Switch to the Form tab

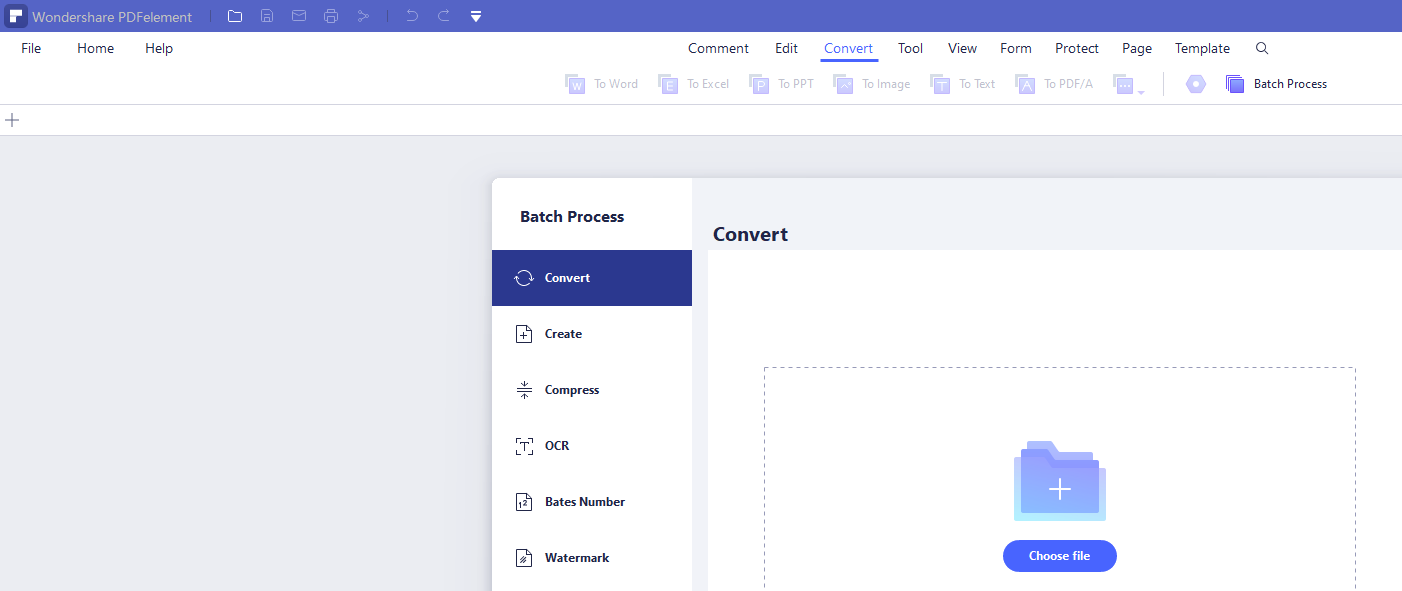(x=1016, y=48)
